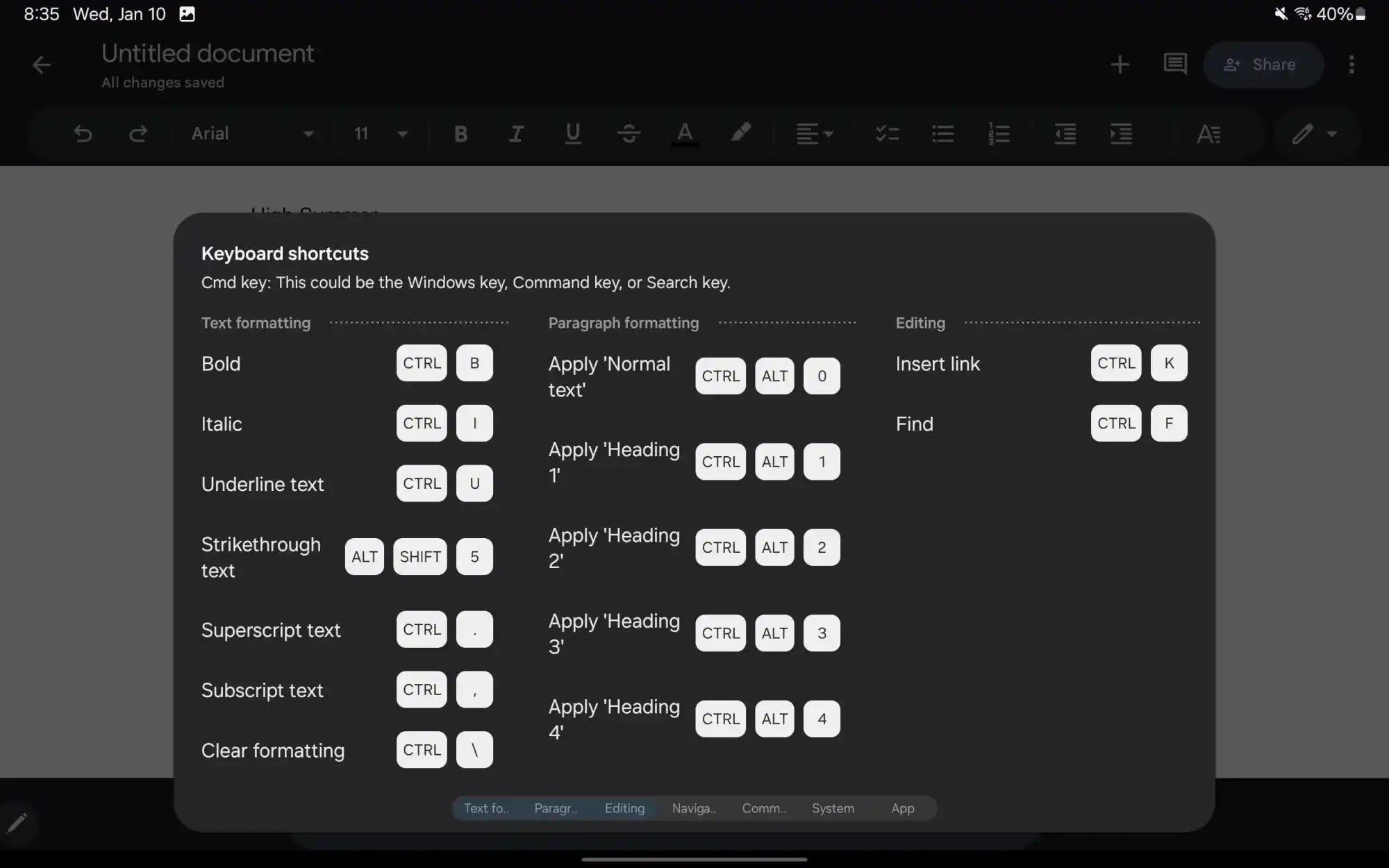Tap the muted sound status icon
The image size is (1389, 868).
(x=1281, y=14)
